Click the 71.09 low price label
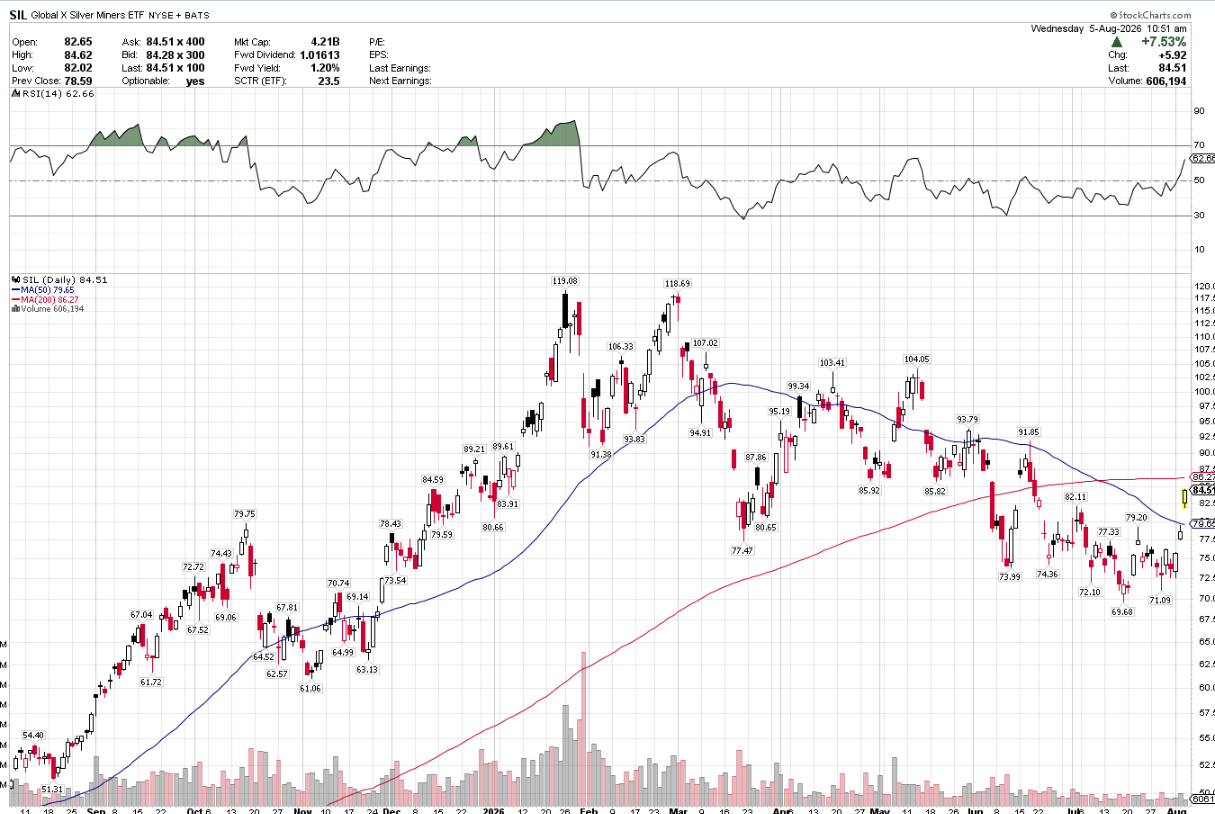The image size is (1215, 814). 1160,600
